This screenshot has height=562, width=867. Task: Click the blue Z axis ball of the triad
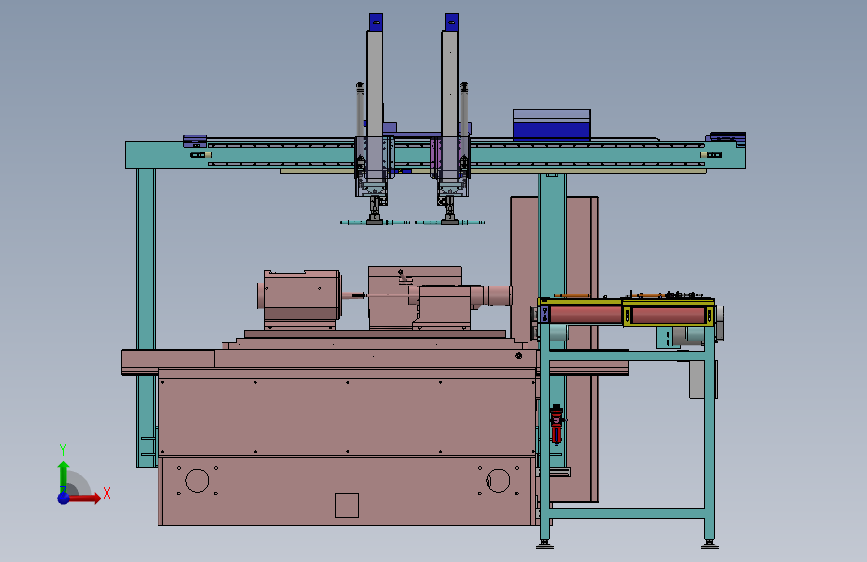click(x=64, y=498)
